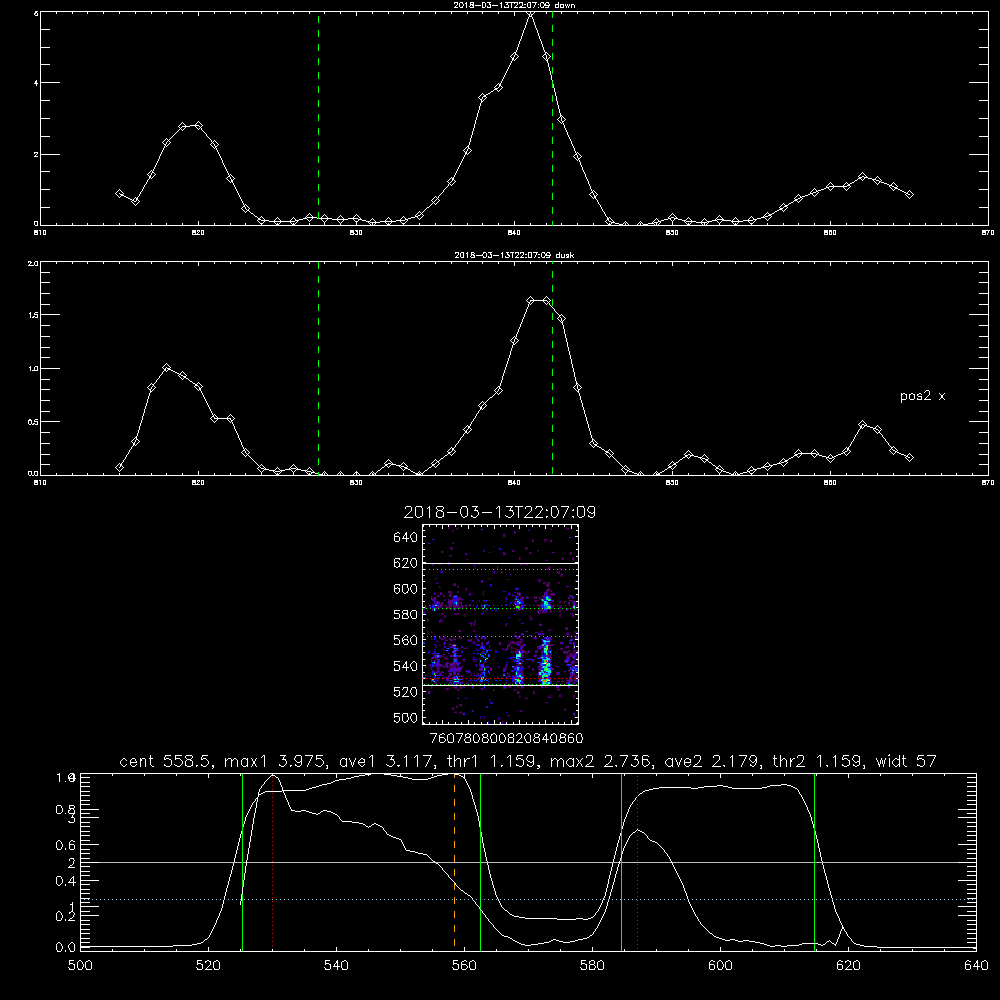
Task: Click the '1.0' label on dusk plot y-axis
Action: click(33, 369)
